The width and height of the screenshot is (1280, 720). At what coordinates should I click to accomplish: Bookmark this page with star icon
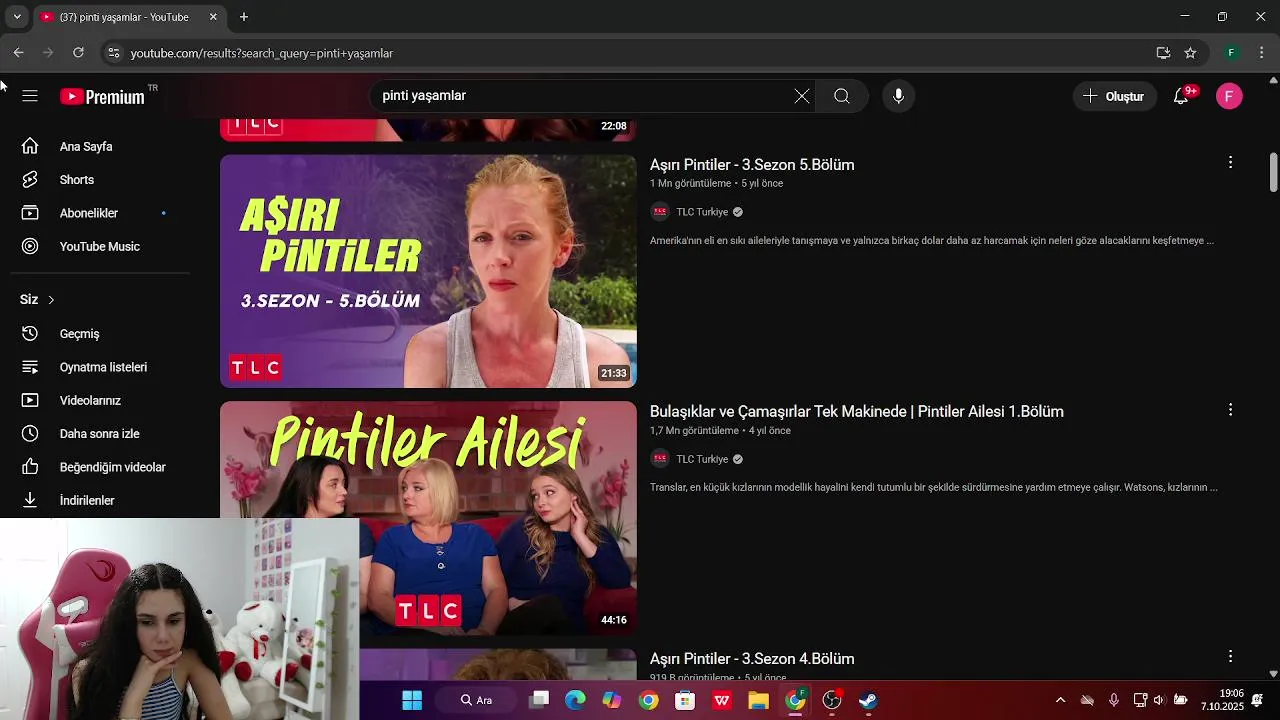click(x=1190, y=53)
